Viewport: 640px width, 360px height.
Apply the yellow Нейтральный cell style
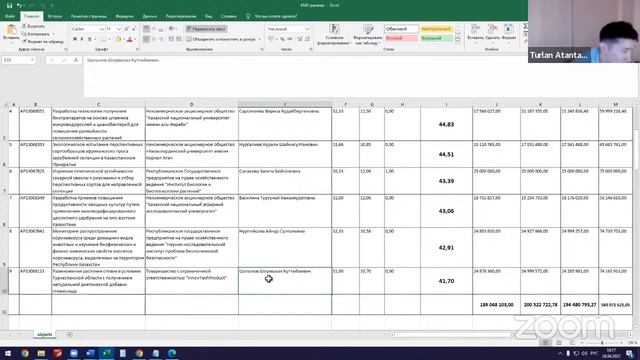point(436,29)
